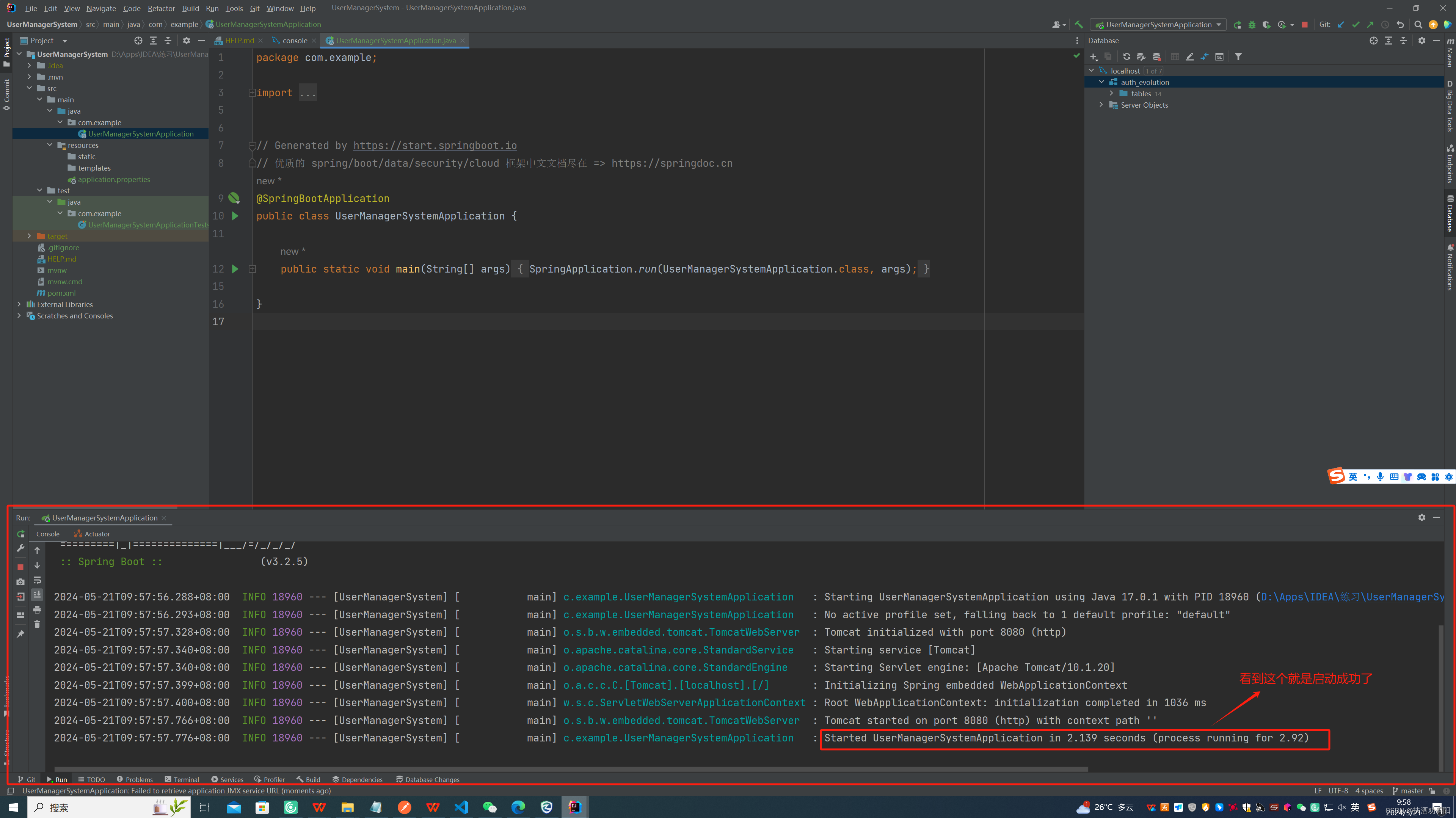Switch to the Actuator tab
This screenshot has width=1456, height=818.
point(92,534)
